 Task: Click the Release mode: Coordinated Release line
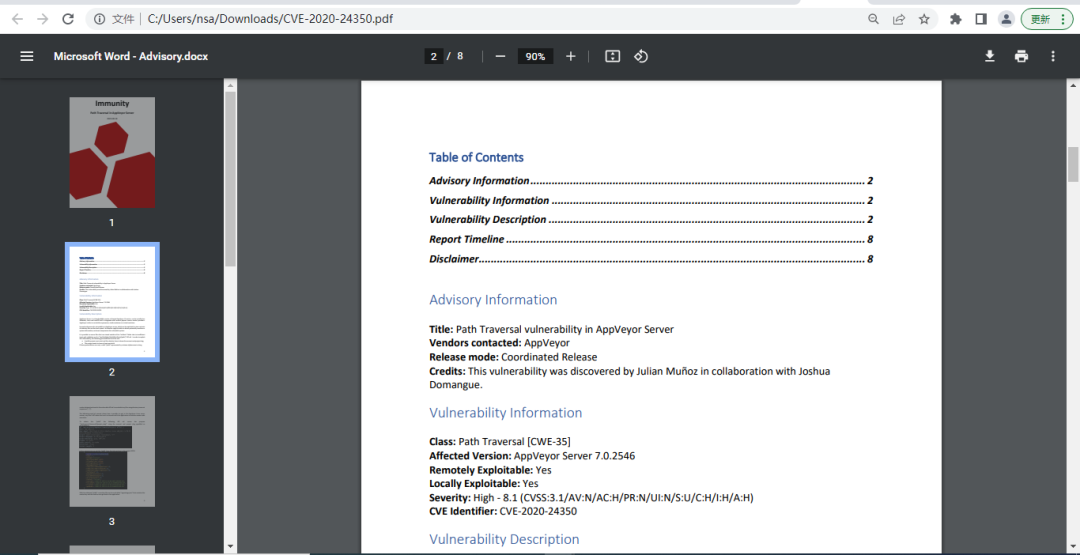513,357
